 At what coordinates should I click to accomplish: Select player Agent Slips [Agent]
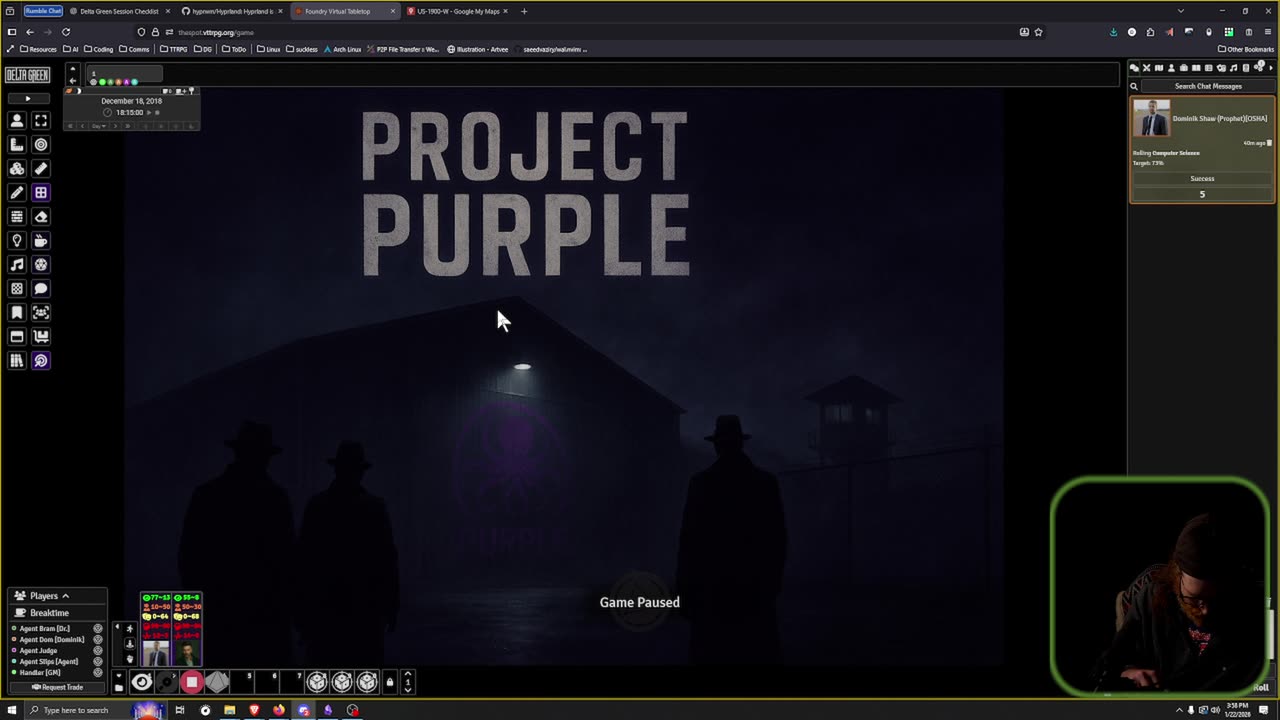[48, 662]
